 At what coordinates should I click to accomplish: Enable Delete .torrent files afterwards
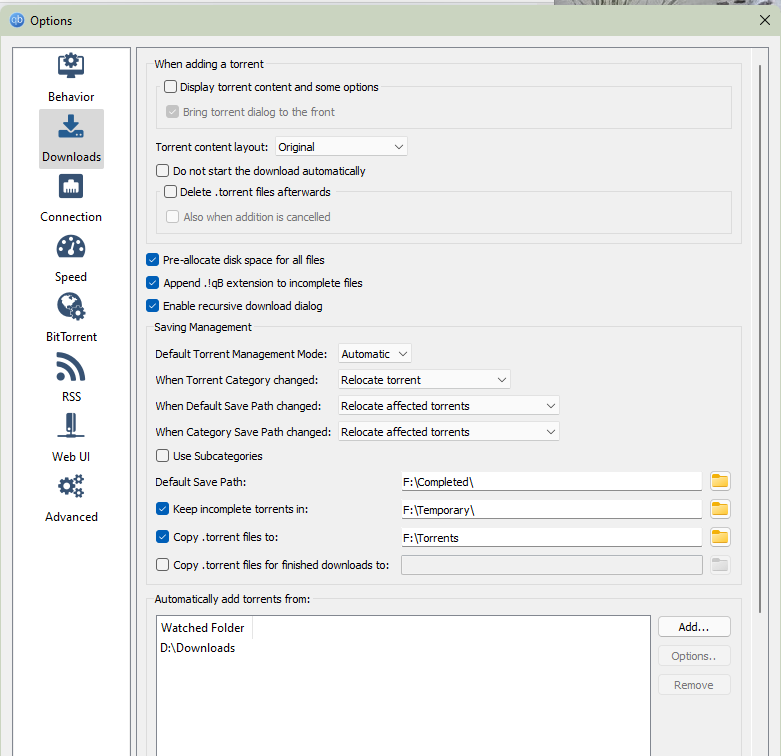170,192
